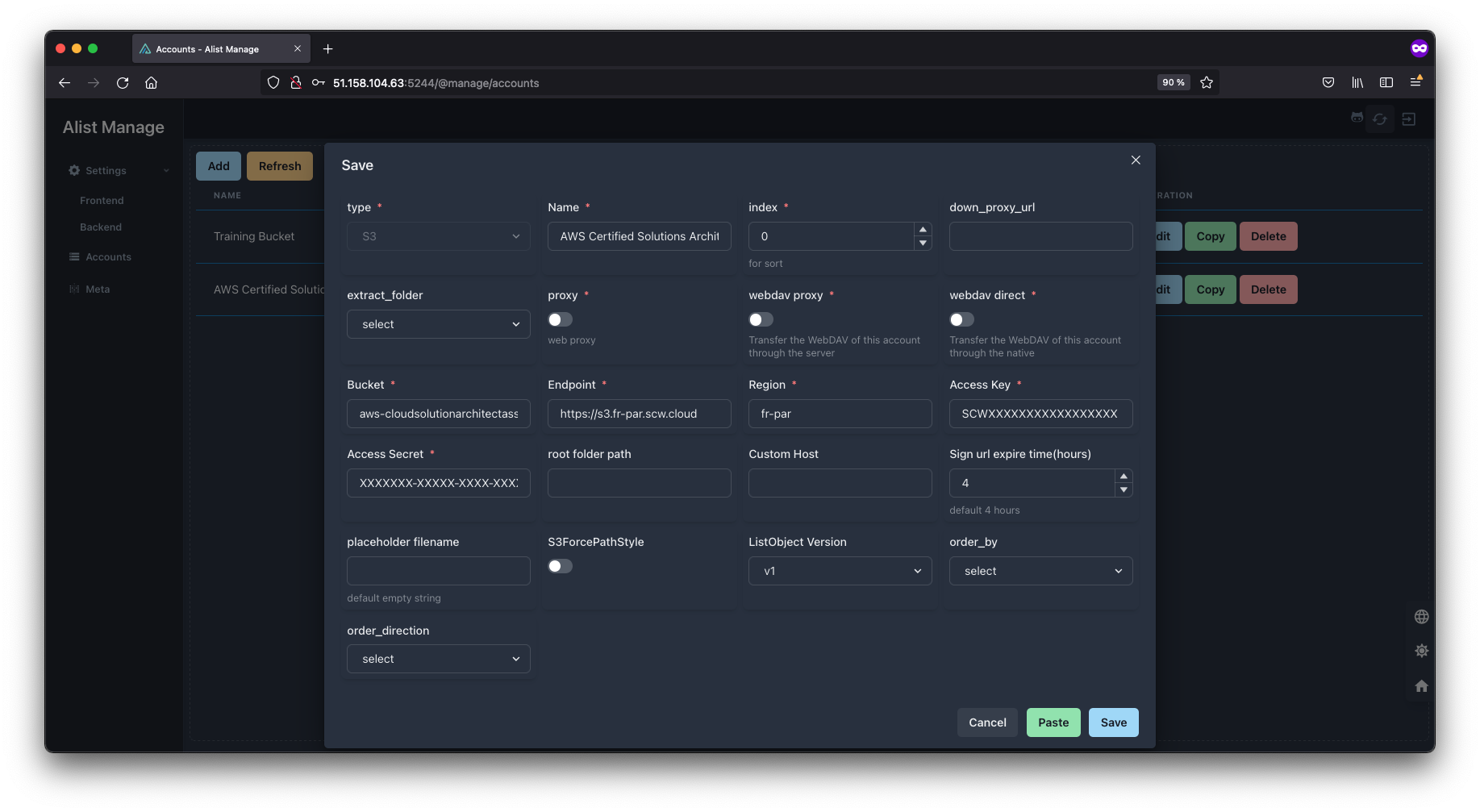Image resolution: width=1480 pixels, height=812 pixels.
Task: Click the green Paste button
Action: pyautogui.click(x=1053, y=722)
